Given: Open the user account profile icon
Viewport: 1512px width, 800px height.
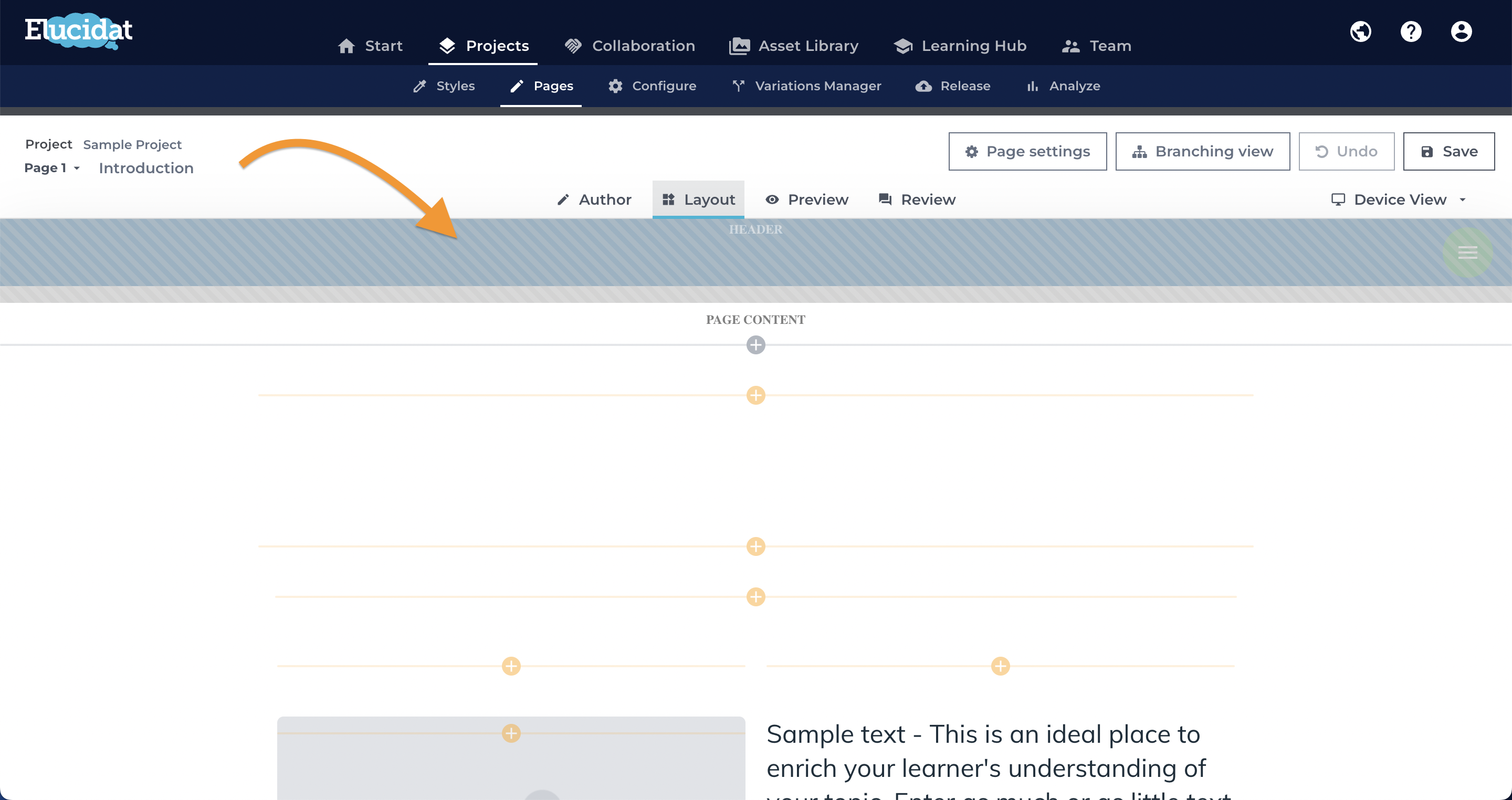Looking at the screenshot, I should click(1461, 31).
